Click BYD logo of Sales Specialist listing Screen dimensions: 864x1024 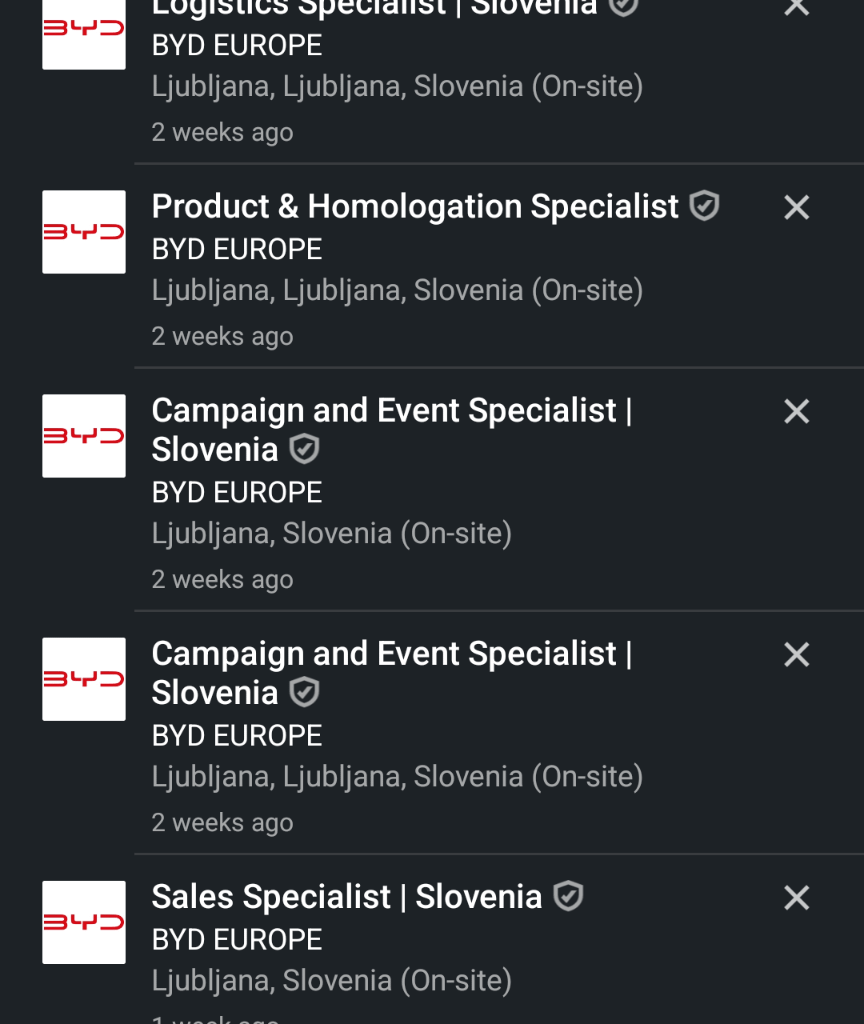[x=84, y=922]
